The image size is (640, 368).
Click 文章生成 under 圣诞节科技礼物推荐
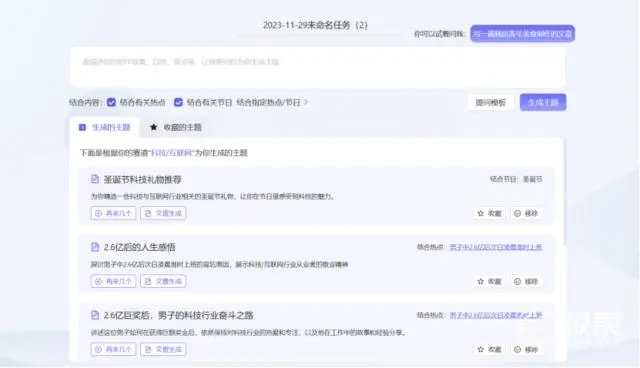[163, 213]
